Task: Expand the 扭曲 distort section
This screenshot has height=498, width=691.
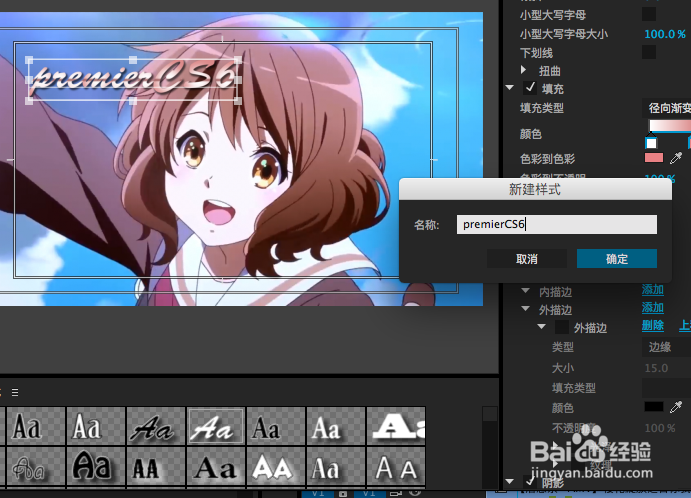Action: 523,70
